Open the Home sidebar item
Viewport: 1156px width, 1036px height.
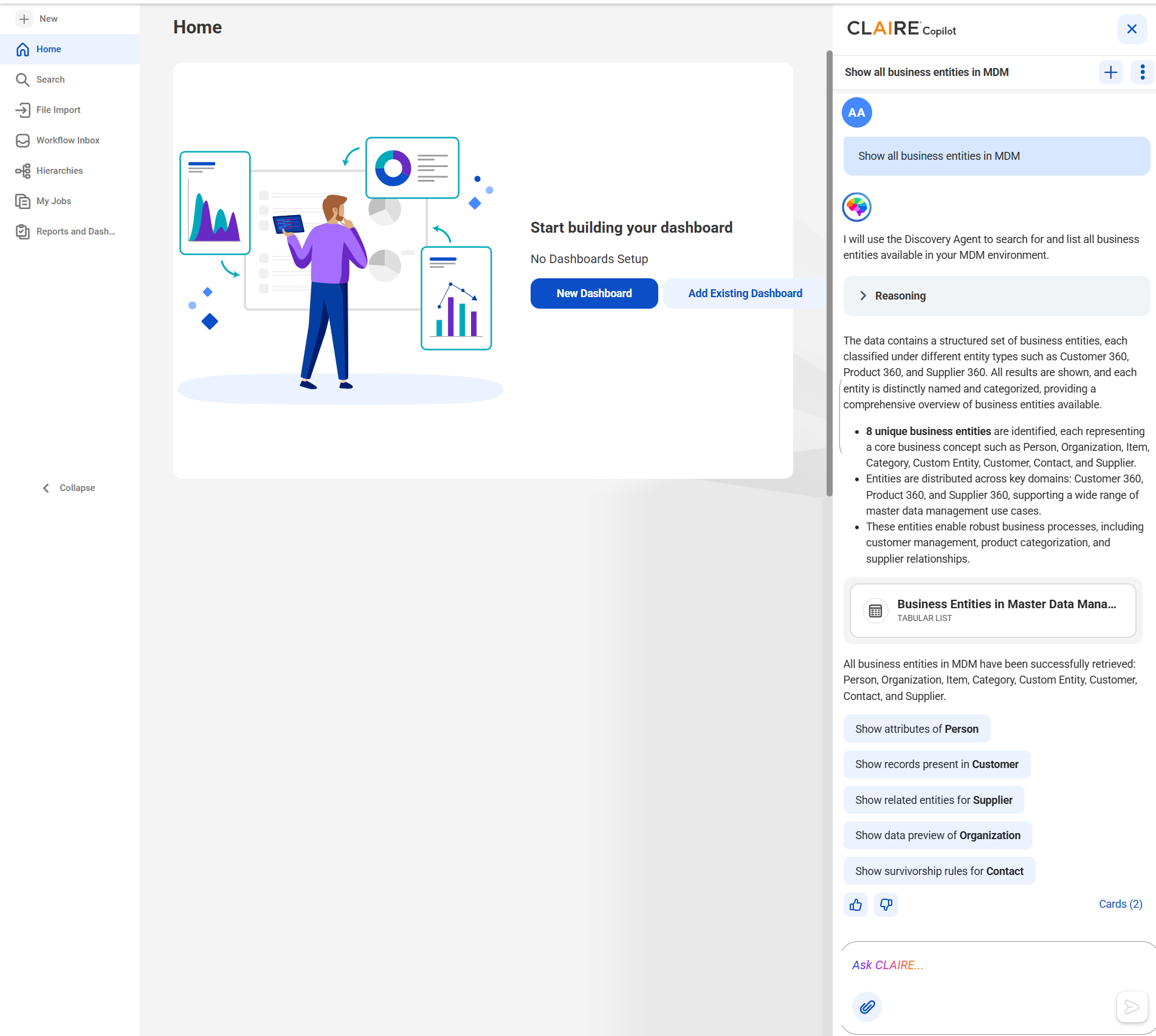[x=70, y=49]
